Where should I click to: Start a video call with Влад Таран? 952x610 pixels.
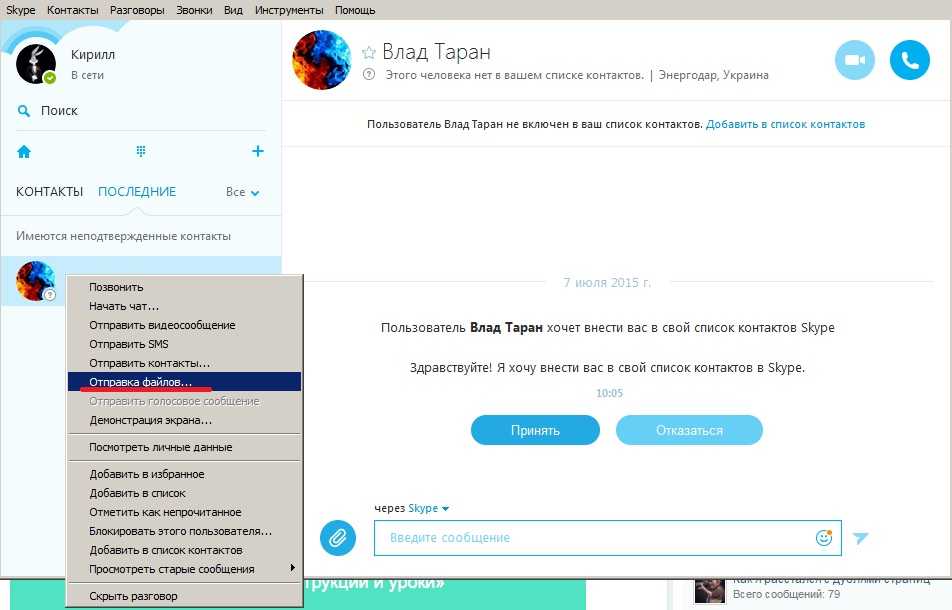point(854,60)
